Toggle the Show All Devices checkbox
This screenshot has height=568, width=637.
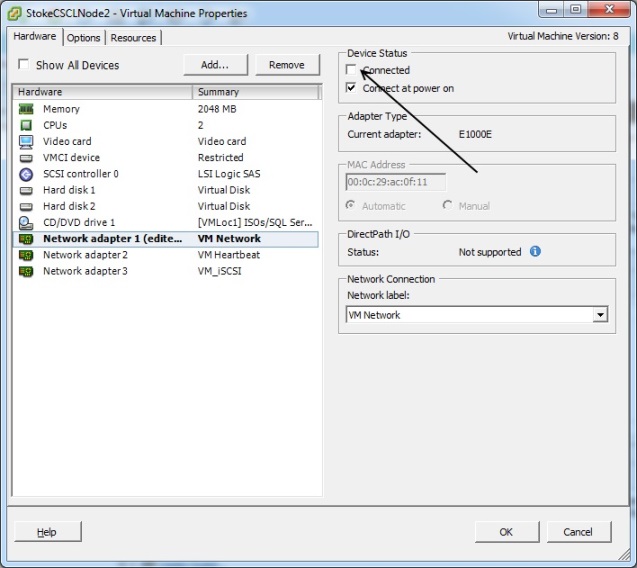[24, 64]
